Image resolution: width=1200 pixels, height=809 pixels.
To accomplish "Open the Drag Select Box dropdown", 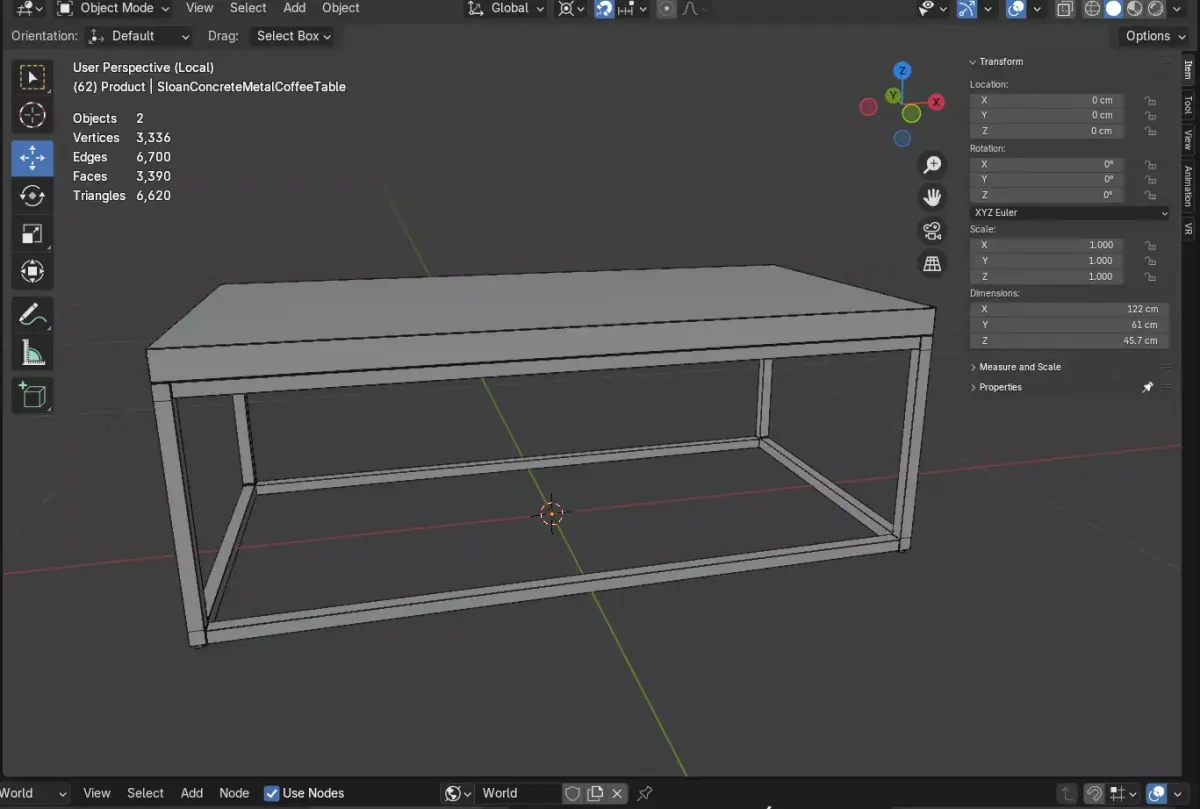I will tap(293, 36).
